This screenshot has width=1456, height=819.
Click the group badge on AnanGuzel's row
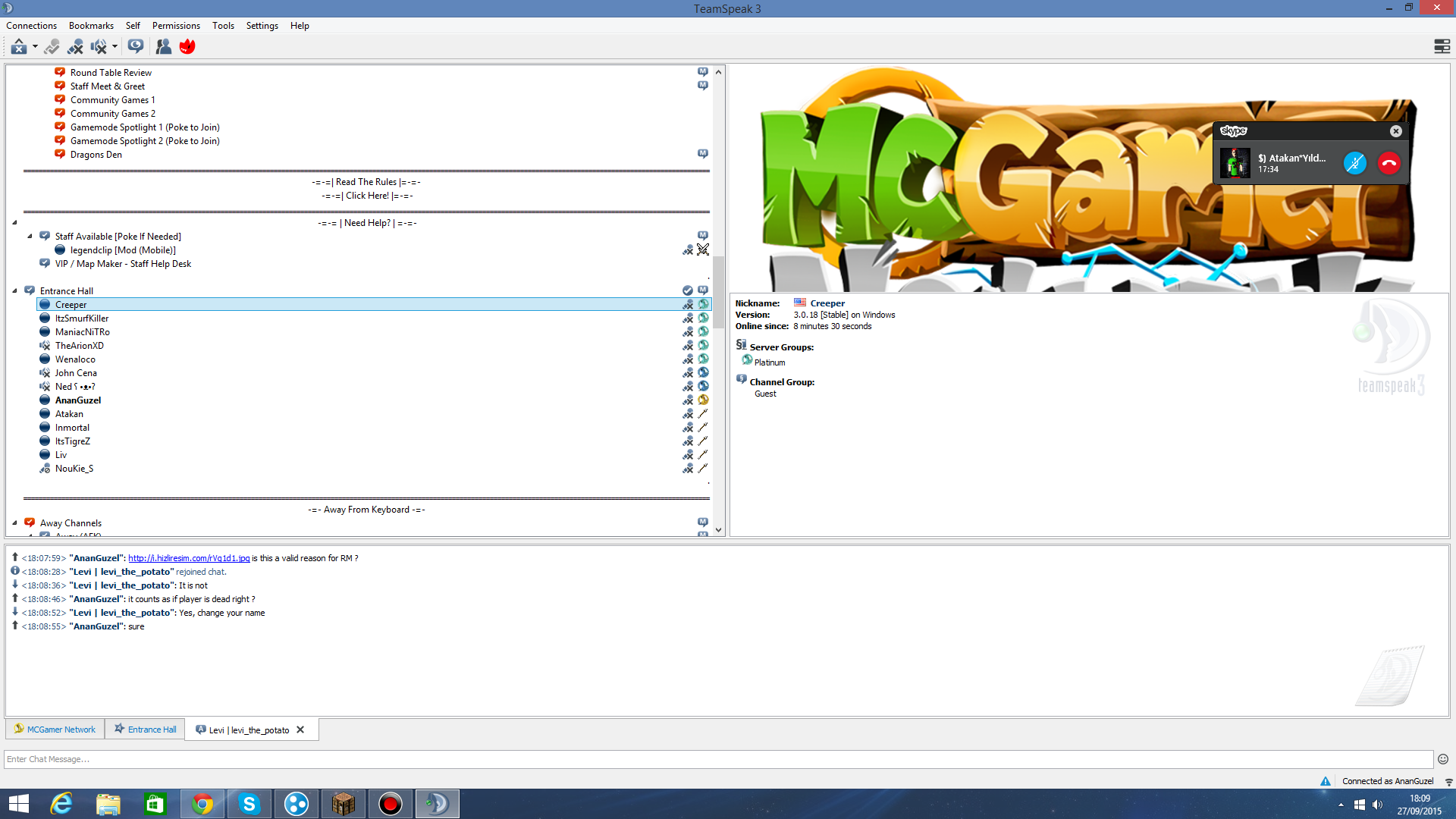coord(703,400)
